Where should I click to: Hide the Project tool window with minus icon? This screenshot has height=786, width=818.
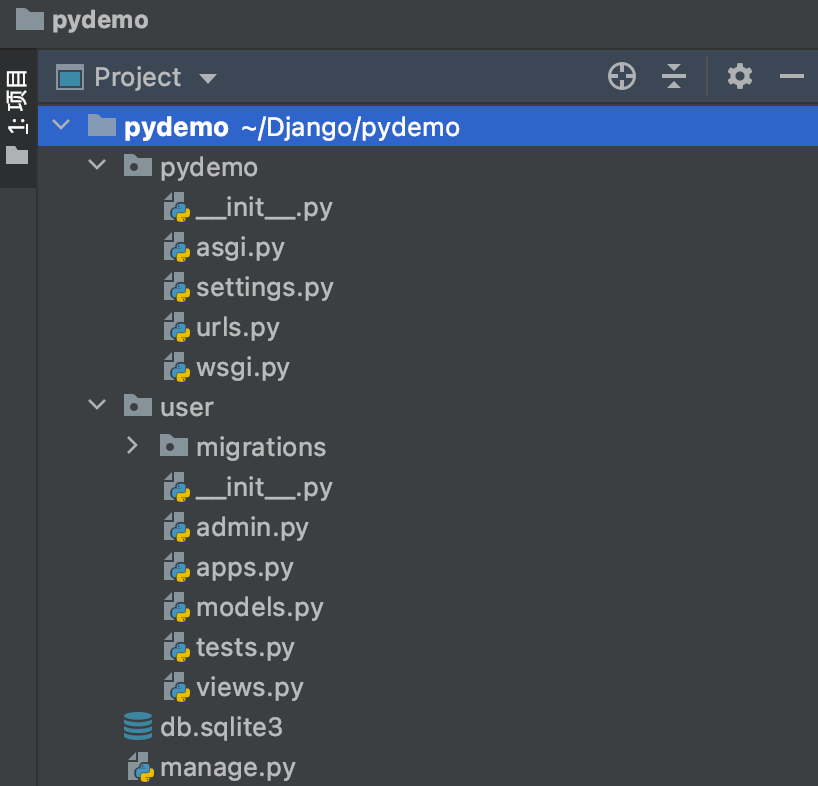792,76
